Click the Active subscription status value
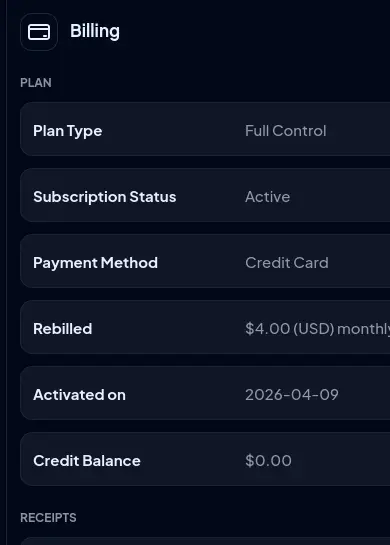Viewport: 390px width, 545px height. (x=267, y=197)
